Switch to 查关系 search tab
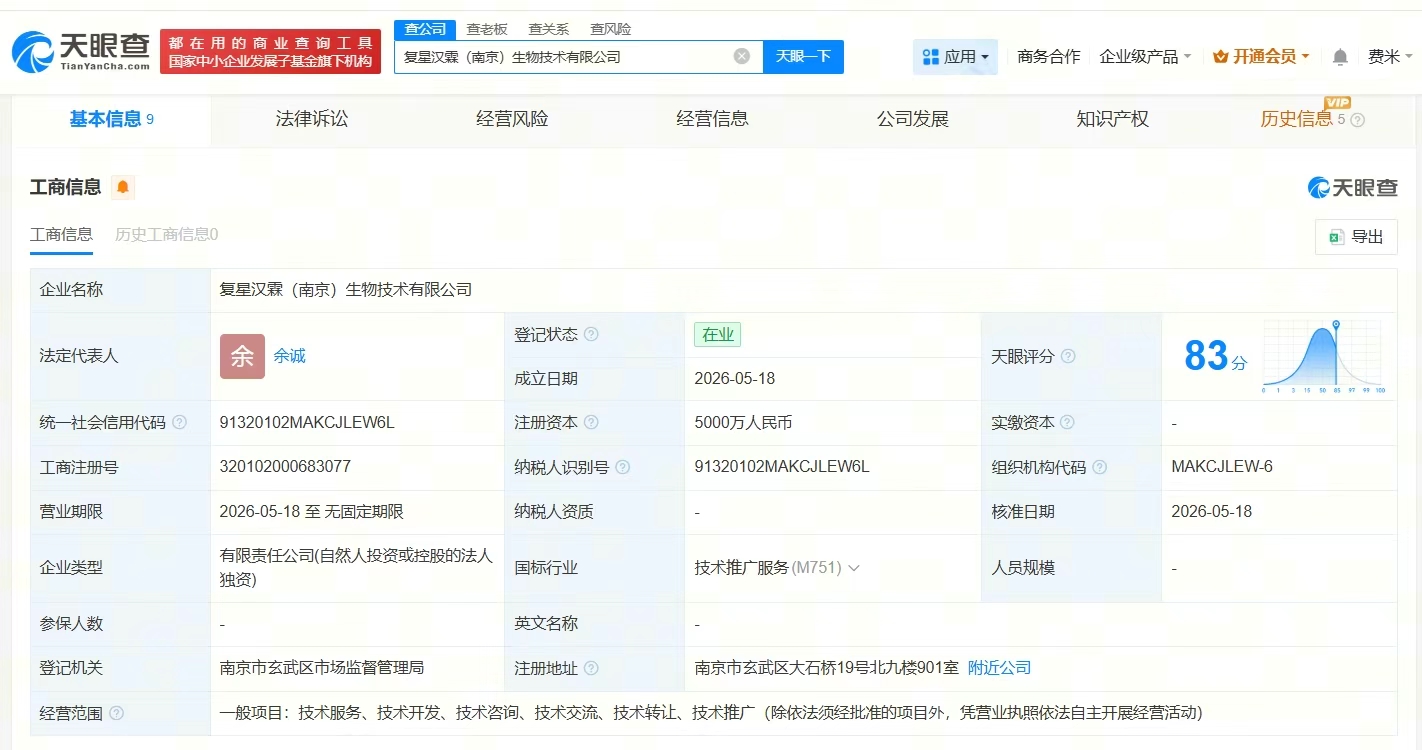The height and width of the screenshot is (750, 1422). (548, 29)
